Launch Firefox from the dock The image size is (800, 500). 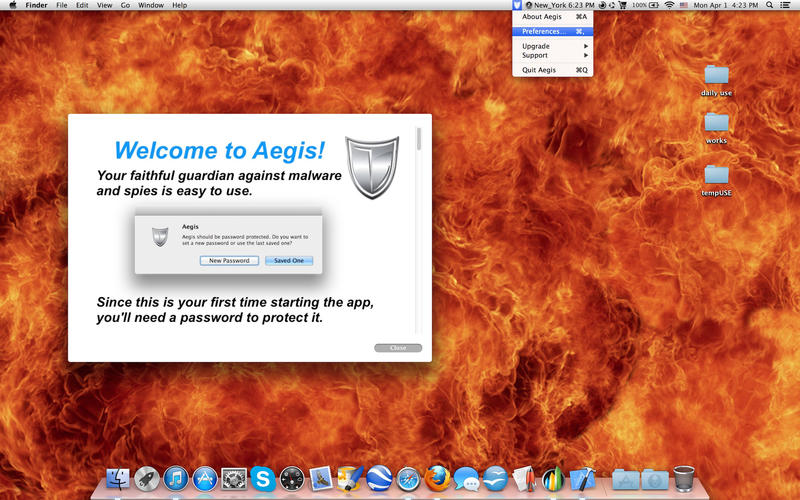pos(438,478)
